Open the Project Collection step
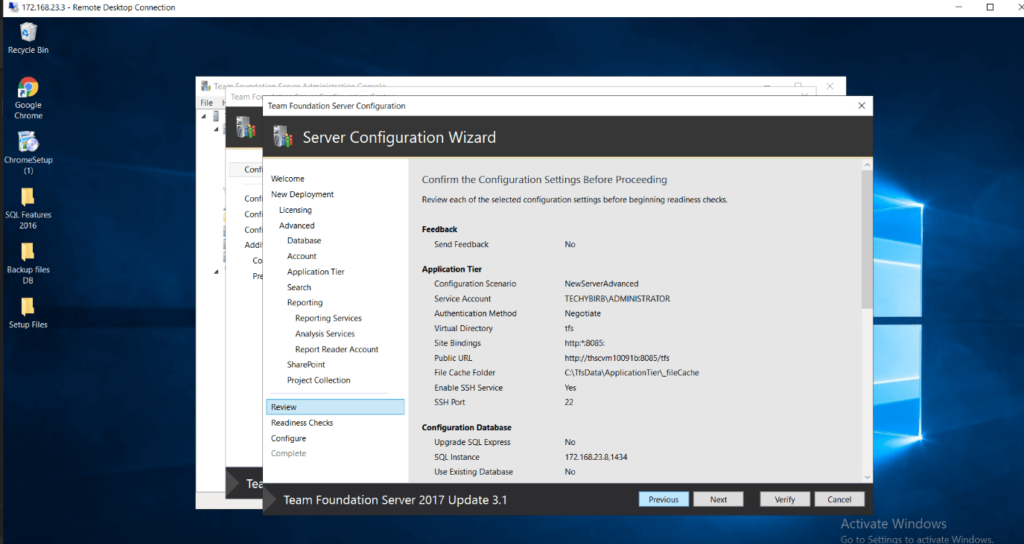The width and height of the screenshot is (1024, 544). 318,380
